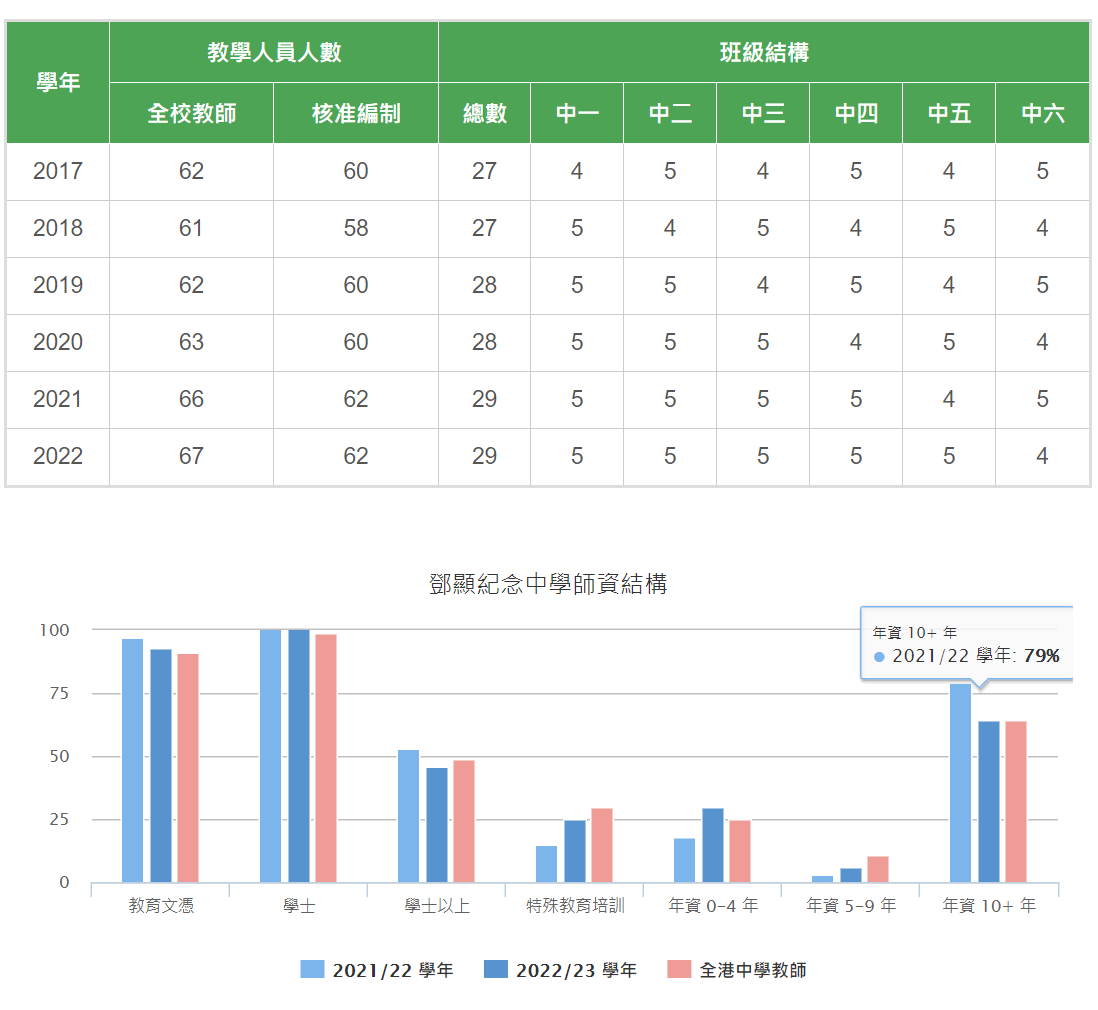
Task: Click the 教育文憑 axis label
Action: (161, 906)
